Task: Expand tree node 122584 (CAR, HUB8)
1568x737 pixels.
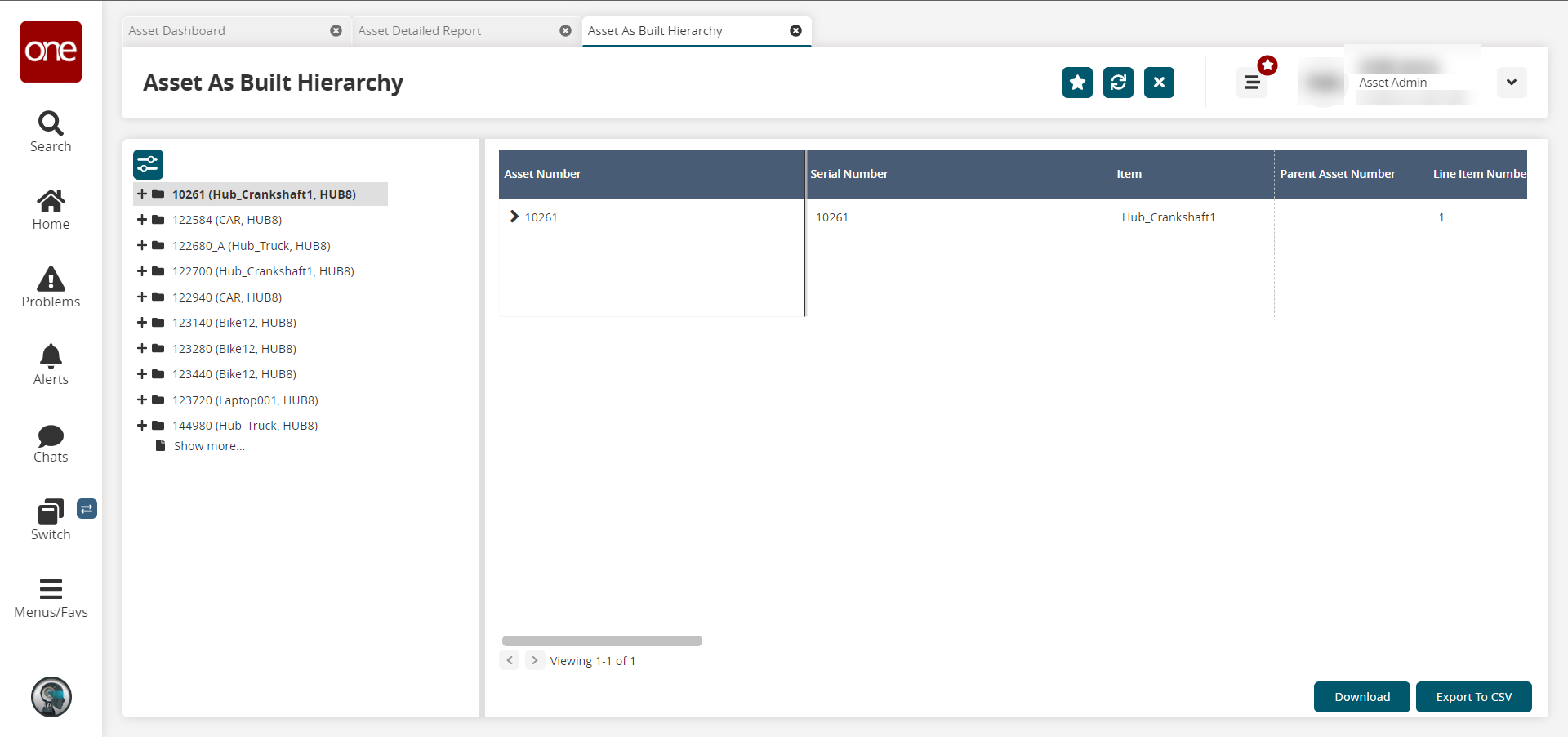Action: 142,220
